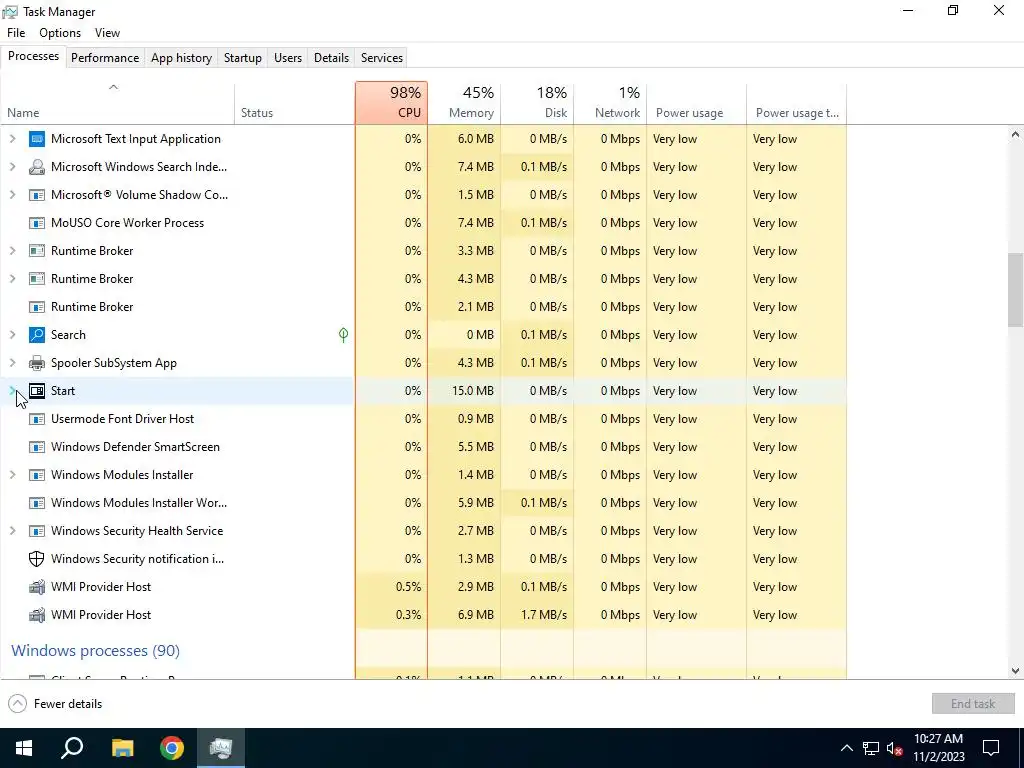Image resolution: width=1024 pixels, height=768 pixels.
Task: Click the Spooler SubSystem App printer icon
Action: pos(37,363)
